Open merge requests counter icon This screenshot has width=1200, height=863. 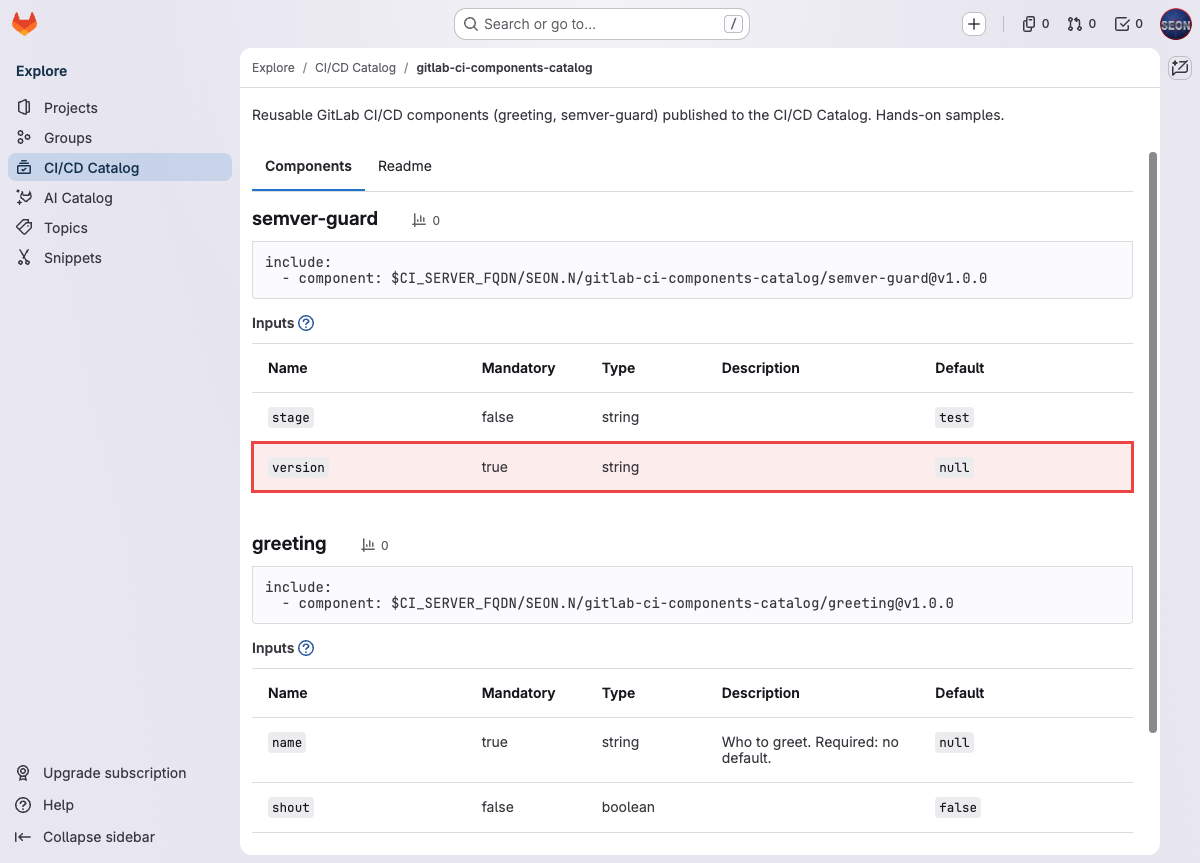(x=1075, y=24)
